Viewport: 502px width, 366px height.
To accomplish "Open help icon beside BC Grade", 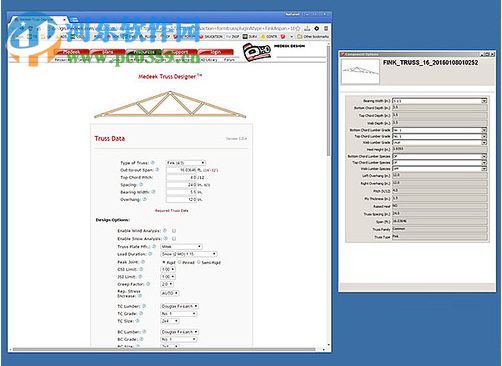I will [x=141, y=339].
